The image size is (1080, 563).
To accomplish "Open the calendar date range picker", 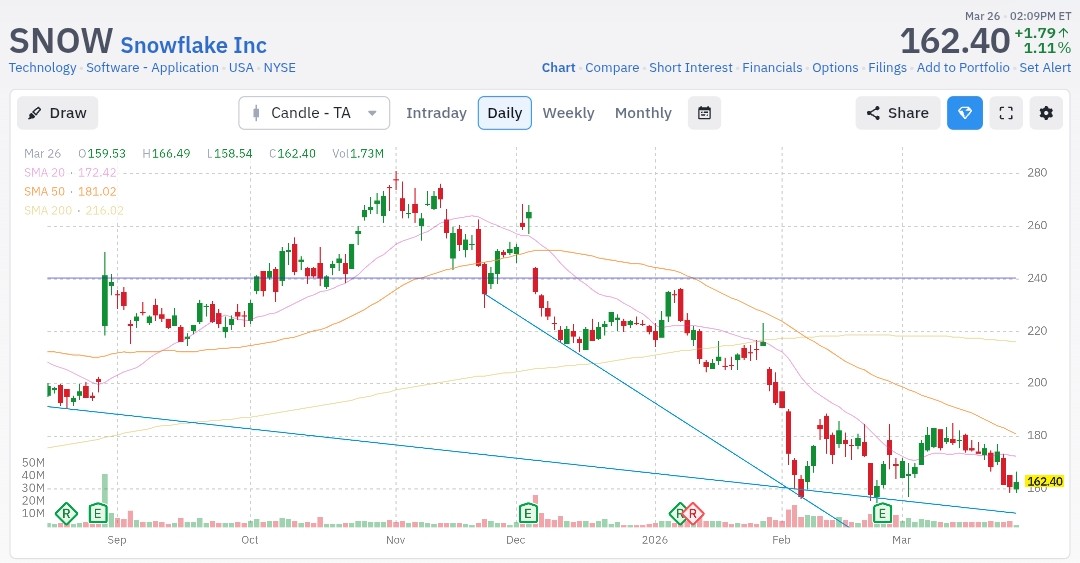I will pos(704,113).
